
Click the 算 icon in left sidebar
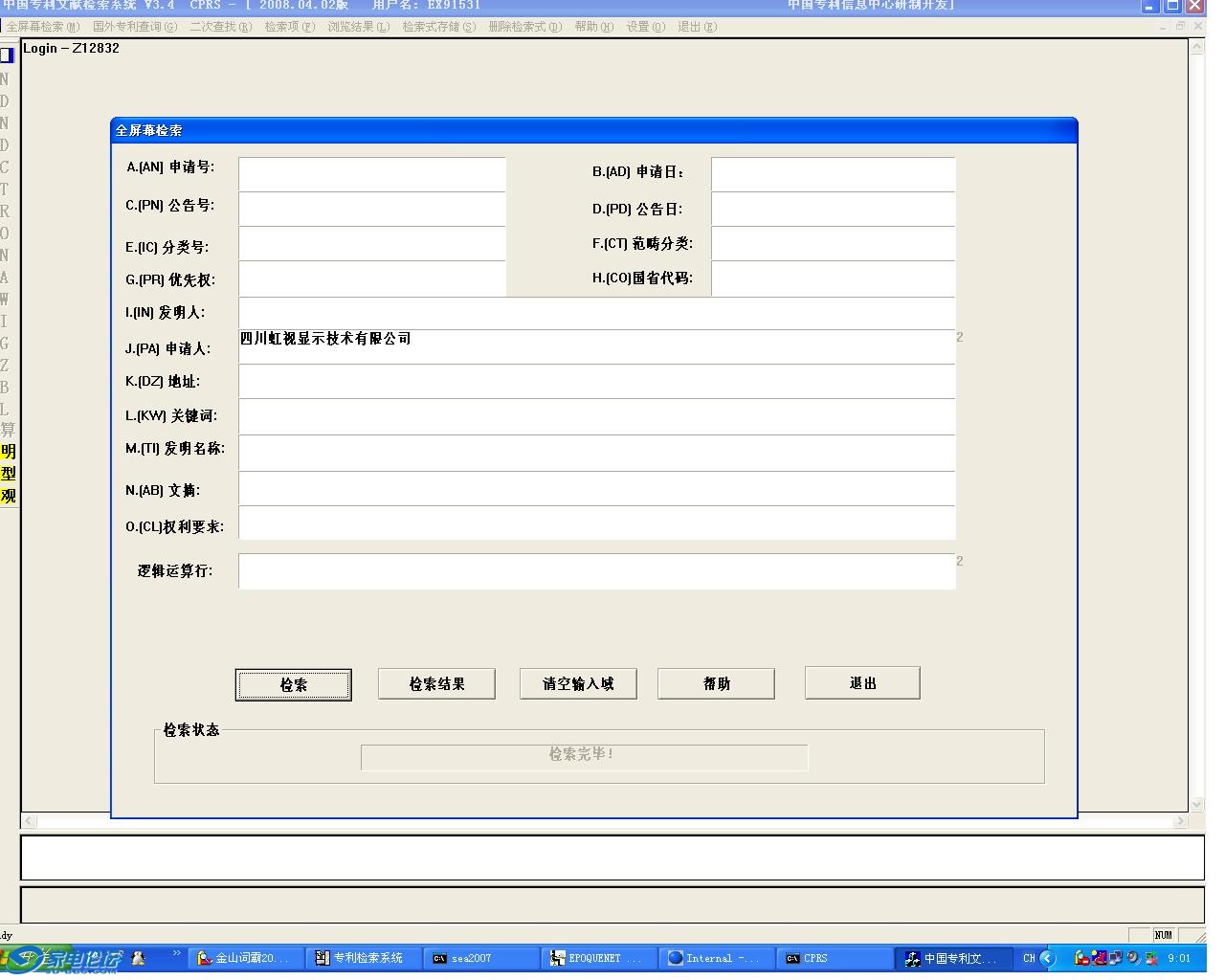click(8, 429)
